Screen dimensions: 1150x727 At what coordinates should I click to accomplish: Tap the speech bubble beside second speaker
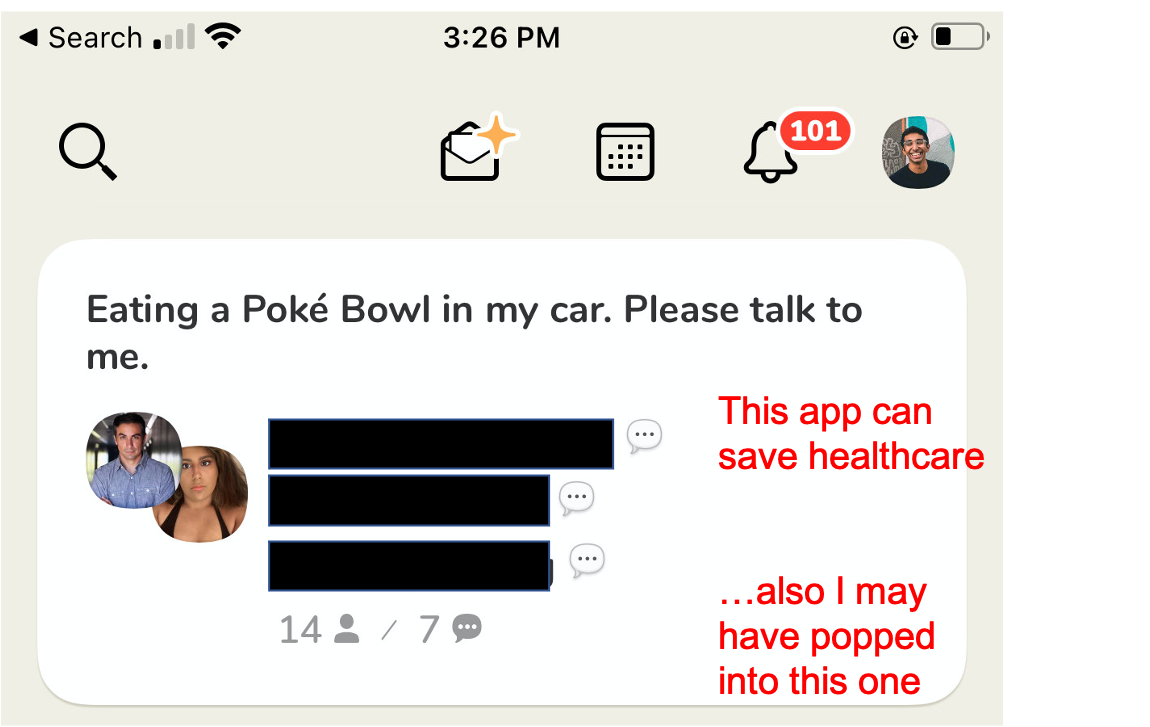tap(576, 499)
